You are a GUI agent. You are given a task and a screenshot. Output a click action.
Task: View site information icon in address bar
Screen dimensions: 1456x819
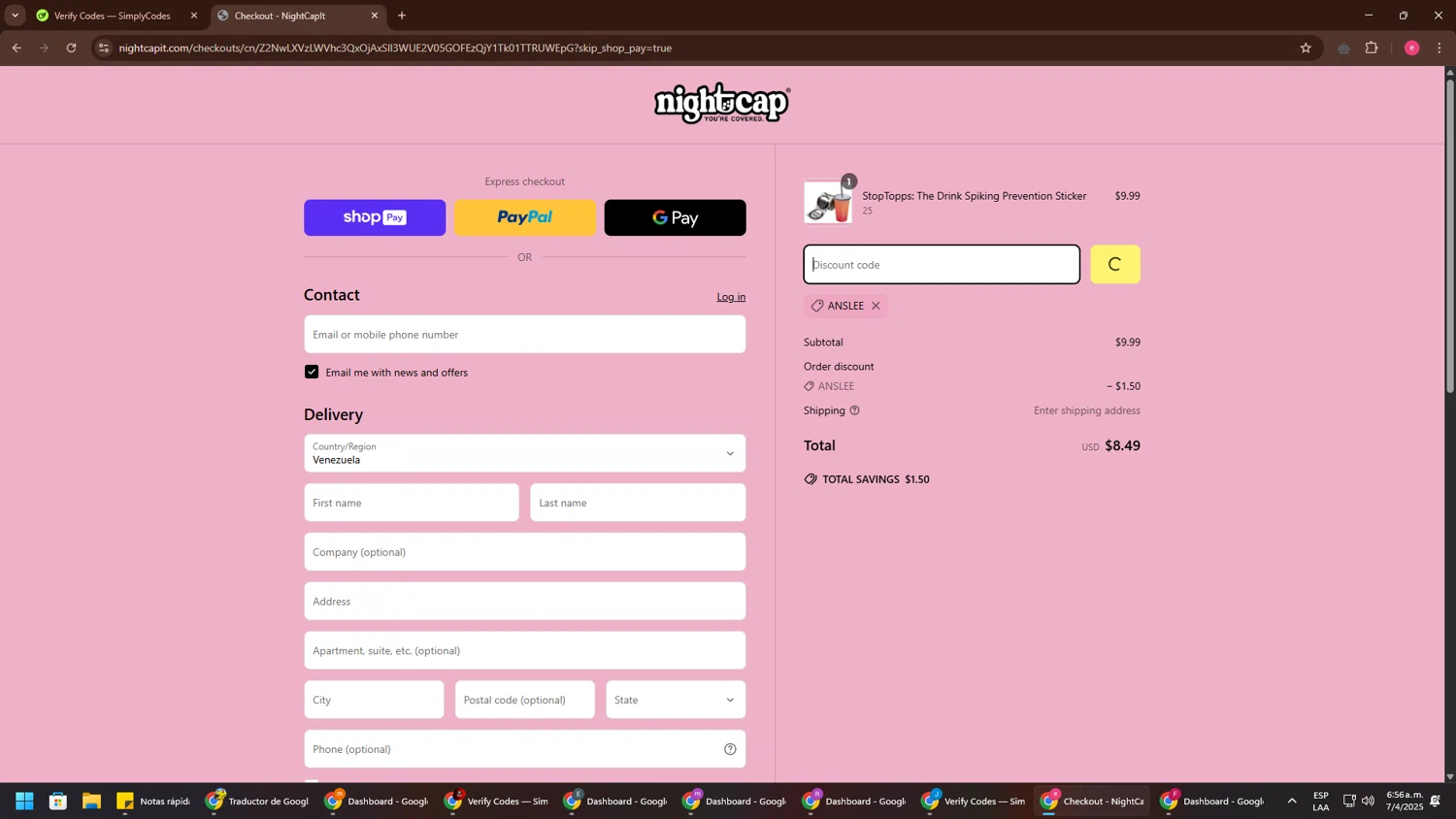(x=104, y=48)
